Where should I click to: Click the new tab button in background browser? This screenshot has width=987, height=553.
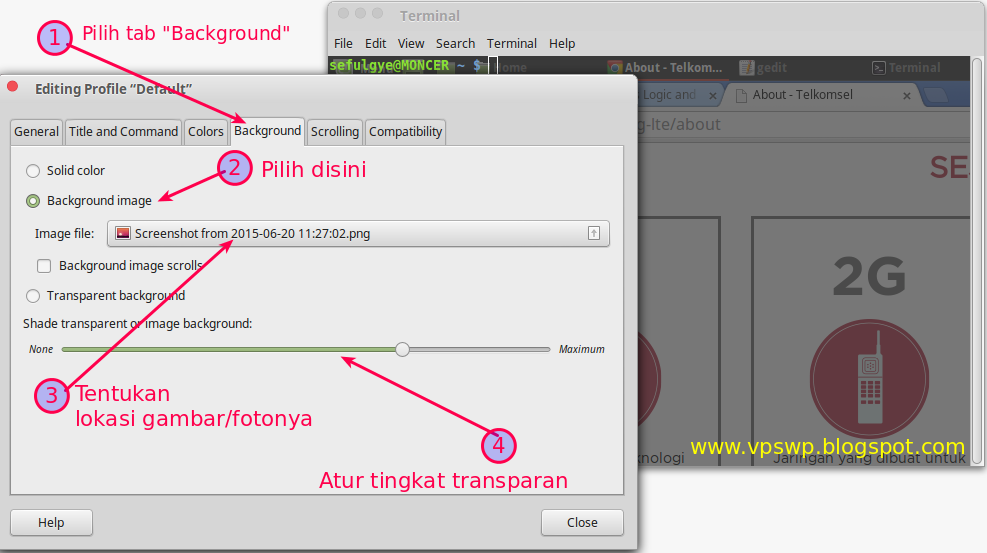coord(936,95)
